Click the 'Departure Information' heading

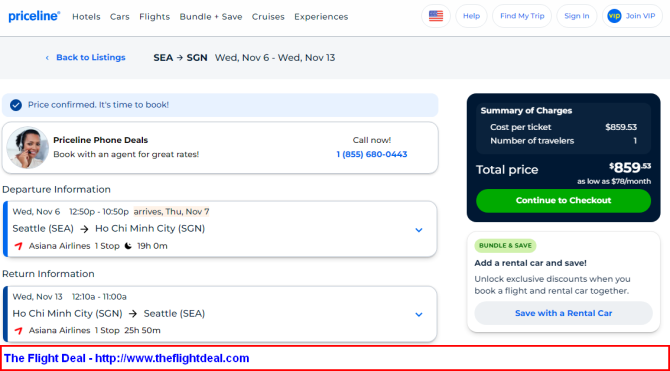(56, 189)
